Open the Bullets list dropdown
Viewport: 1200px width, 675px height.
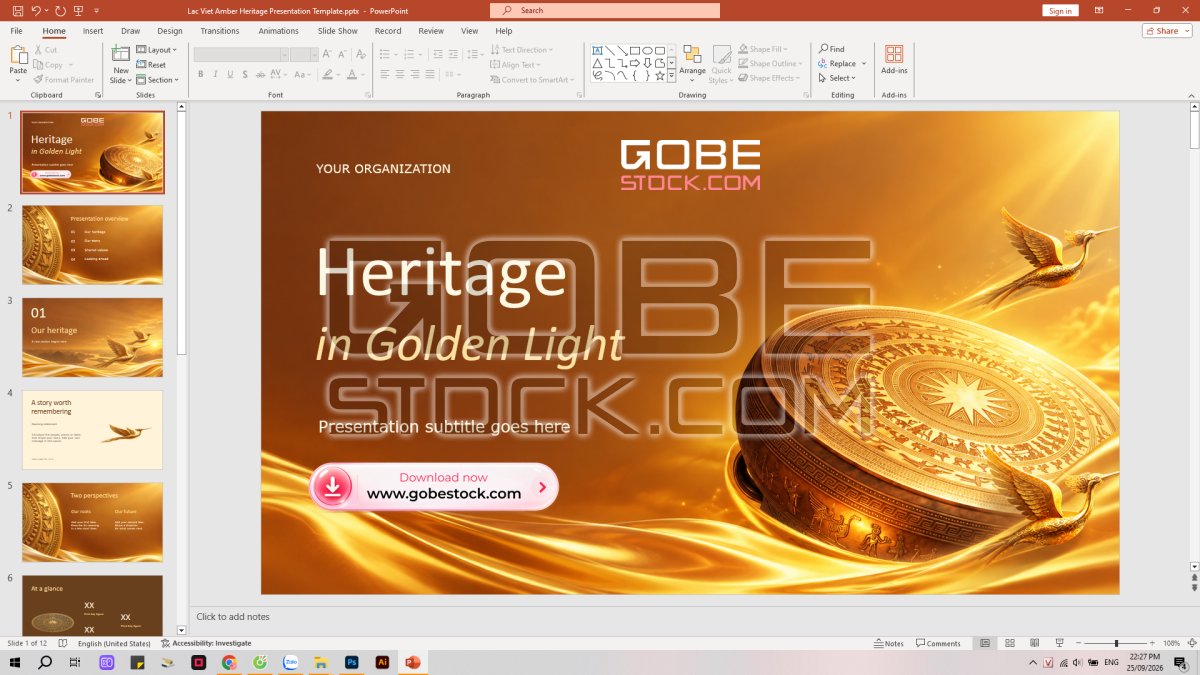tap(396, 54)
